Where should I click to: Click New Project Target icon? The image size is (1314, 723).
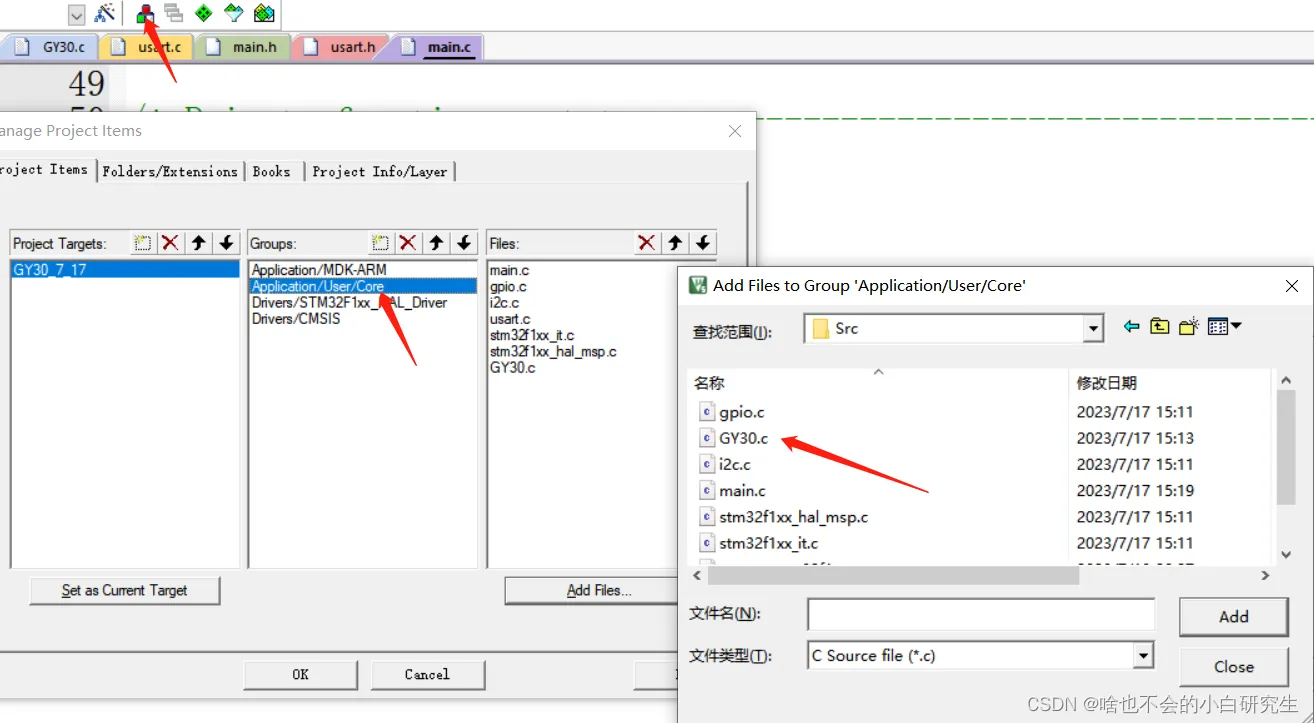(x=143, y=243)
